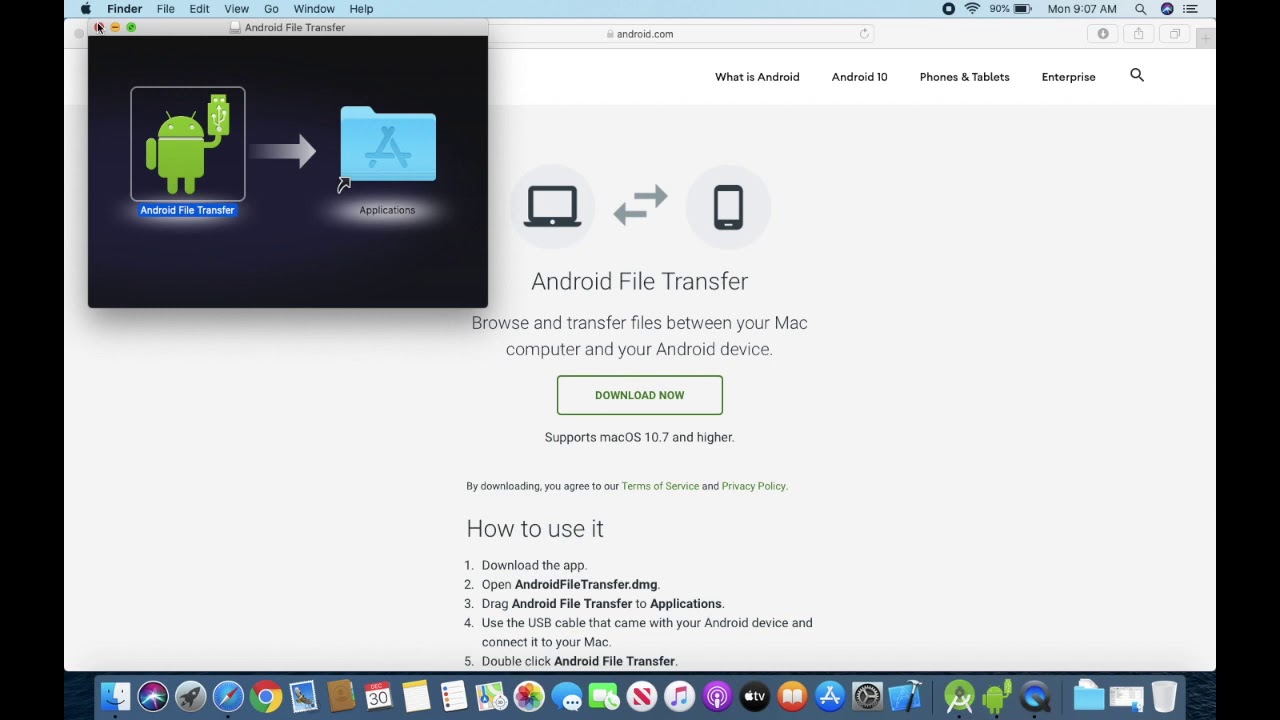This screenshot has height=720, width=1280.
Task: Click 'Supports macOS 10.7 and higher.' text
Action: 640,437
